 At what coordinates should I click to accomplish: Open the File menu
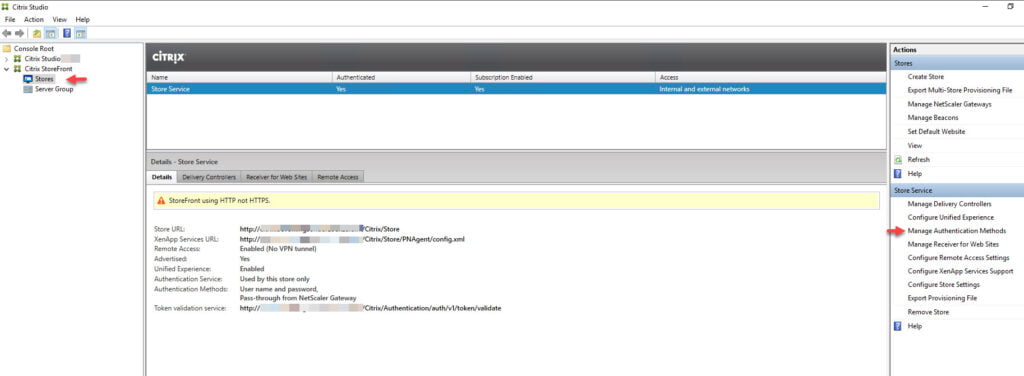10,20
